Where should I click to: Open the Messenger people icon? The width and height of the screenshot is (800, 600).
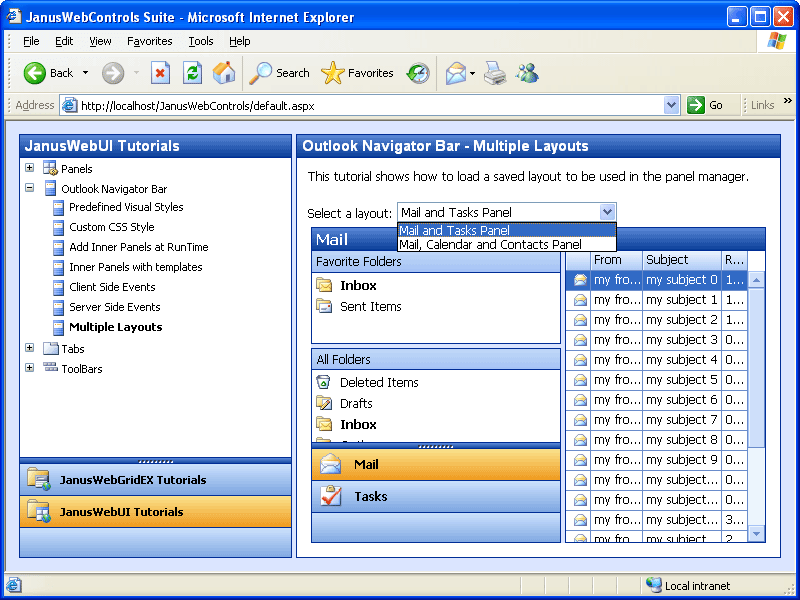527,73
